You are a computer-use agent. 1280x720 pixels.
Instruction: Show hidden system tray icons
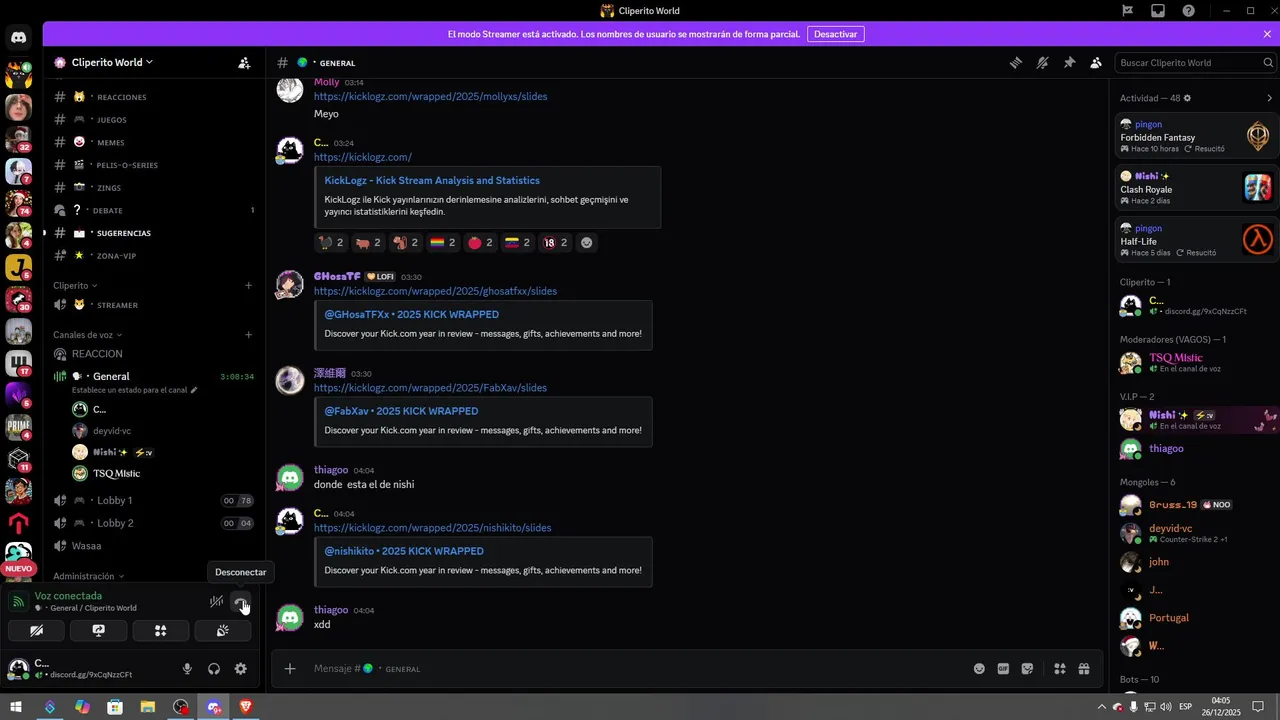(1103, 707)
